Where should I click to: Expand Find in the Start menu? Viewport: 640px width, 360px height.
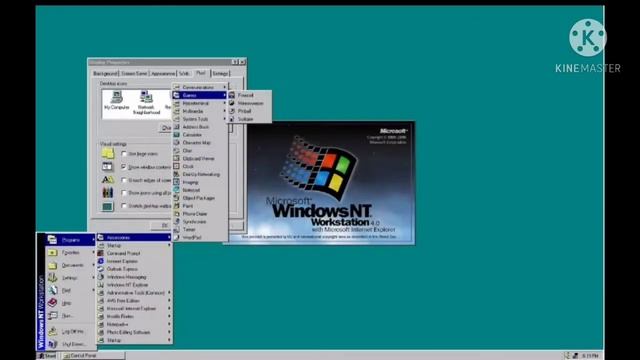(70, 291)
